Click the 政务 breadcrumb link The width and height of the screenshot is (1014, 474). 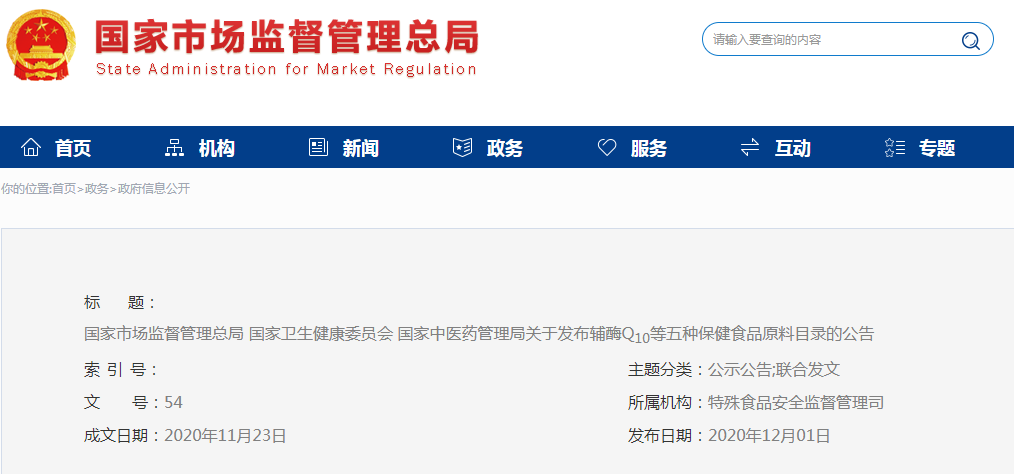click(97, 189)
